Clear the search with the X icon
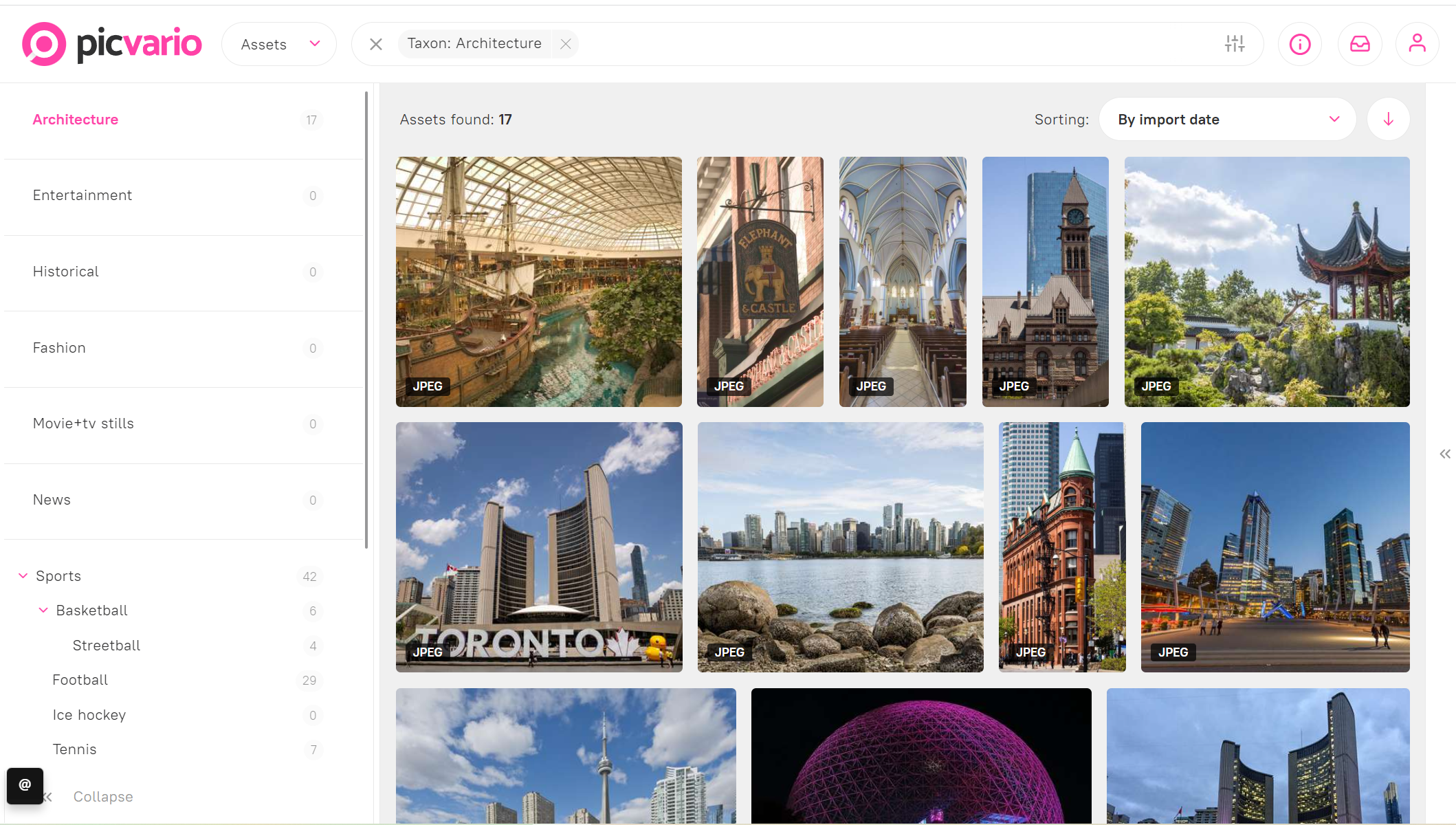 point(376,44)
